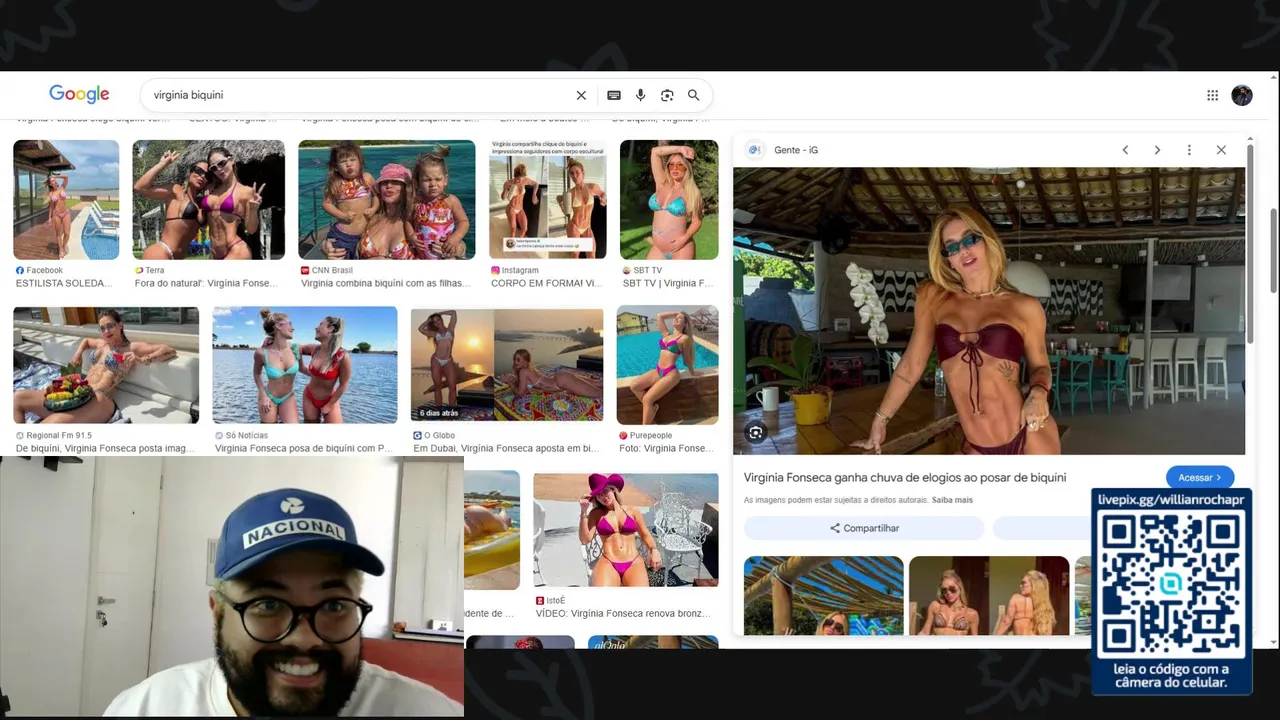Image resolution: width=1280 pixels, height=720 pixels.
Task: Open the Google apps grid
Action: 1212,95
